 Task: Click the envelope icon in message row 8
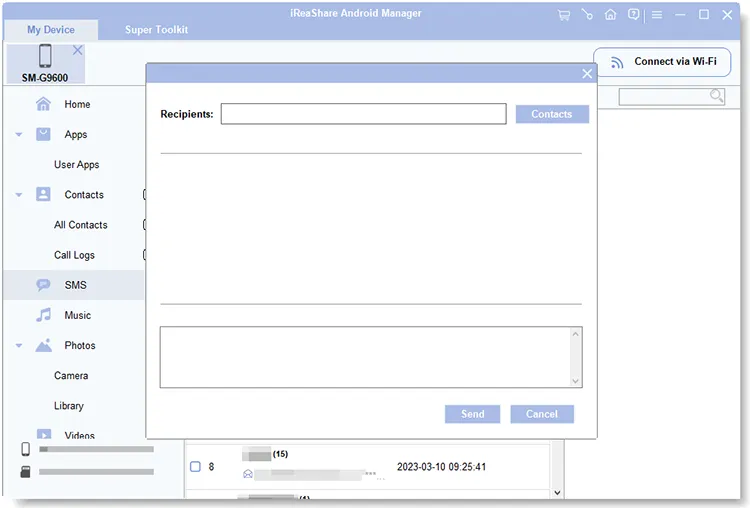click(x=248, y=474)
